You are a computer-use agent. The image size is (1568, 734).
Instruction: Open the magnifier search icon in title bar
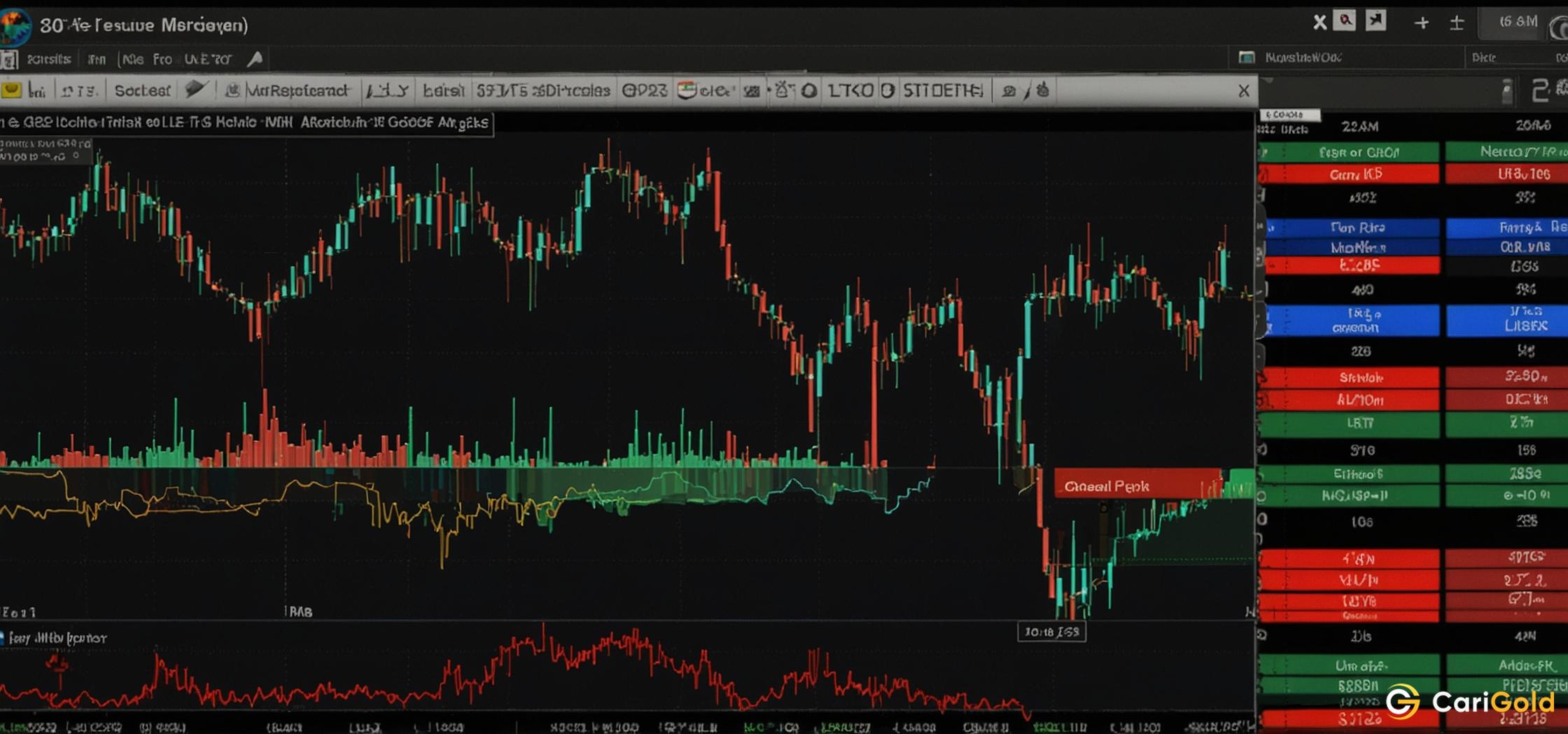pyautogui.click(x=1344, y=21)
